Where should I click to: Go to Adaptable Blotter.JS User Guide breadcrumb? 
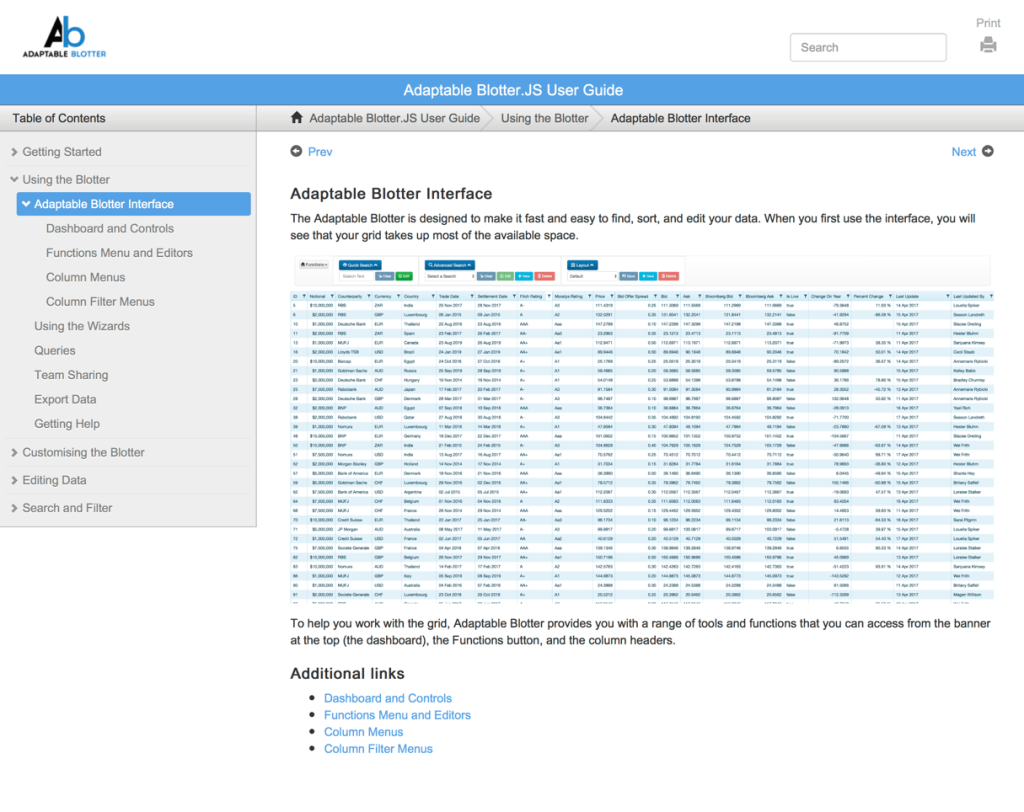point(394,118)
